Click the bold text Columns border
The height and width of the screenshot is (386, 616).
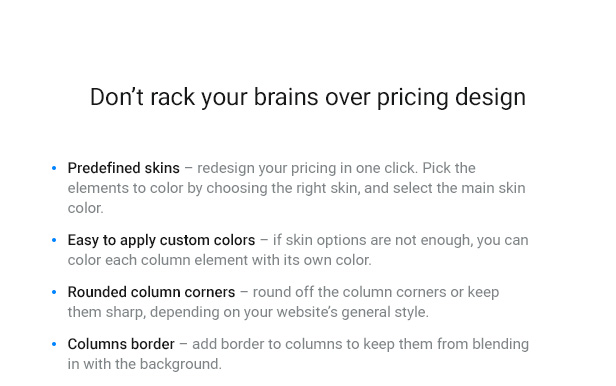[x=121, y=344]
